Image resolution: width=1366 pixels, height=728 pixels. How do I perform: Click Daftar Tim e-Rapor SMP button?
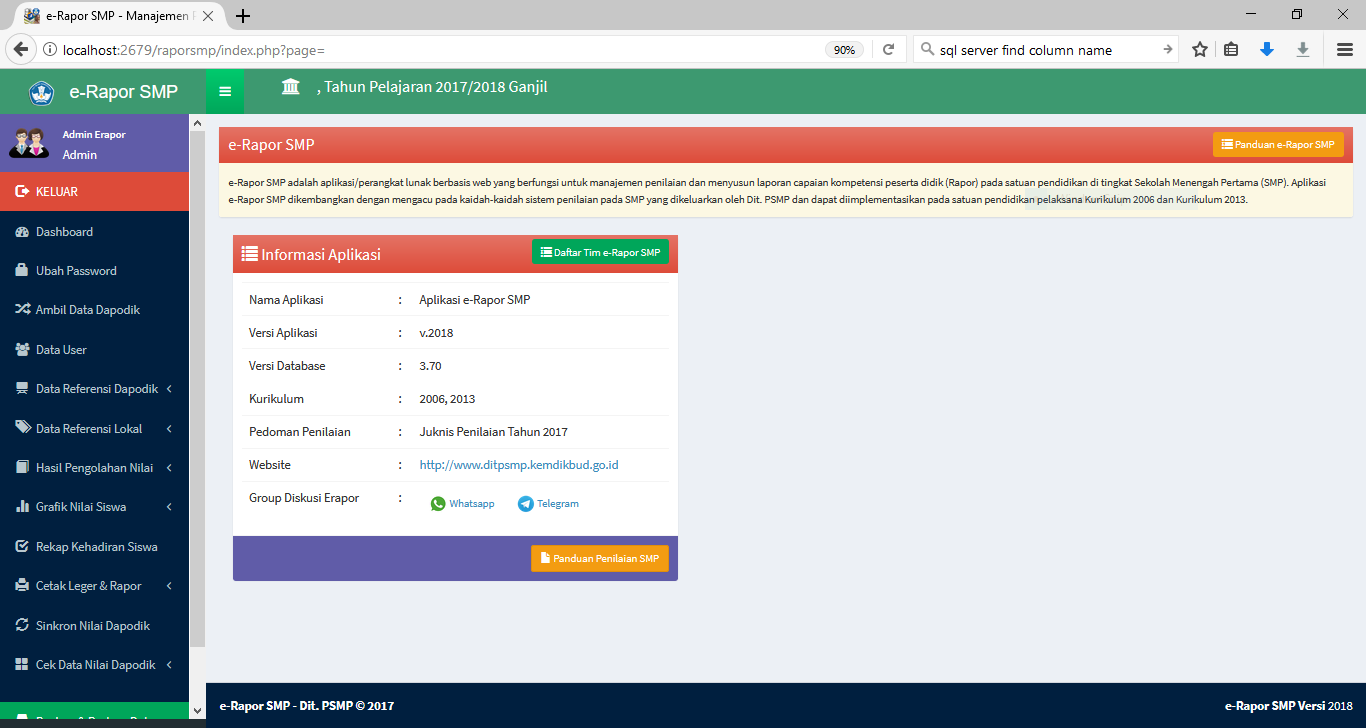(600, 253)
